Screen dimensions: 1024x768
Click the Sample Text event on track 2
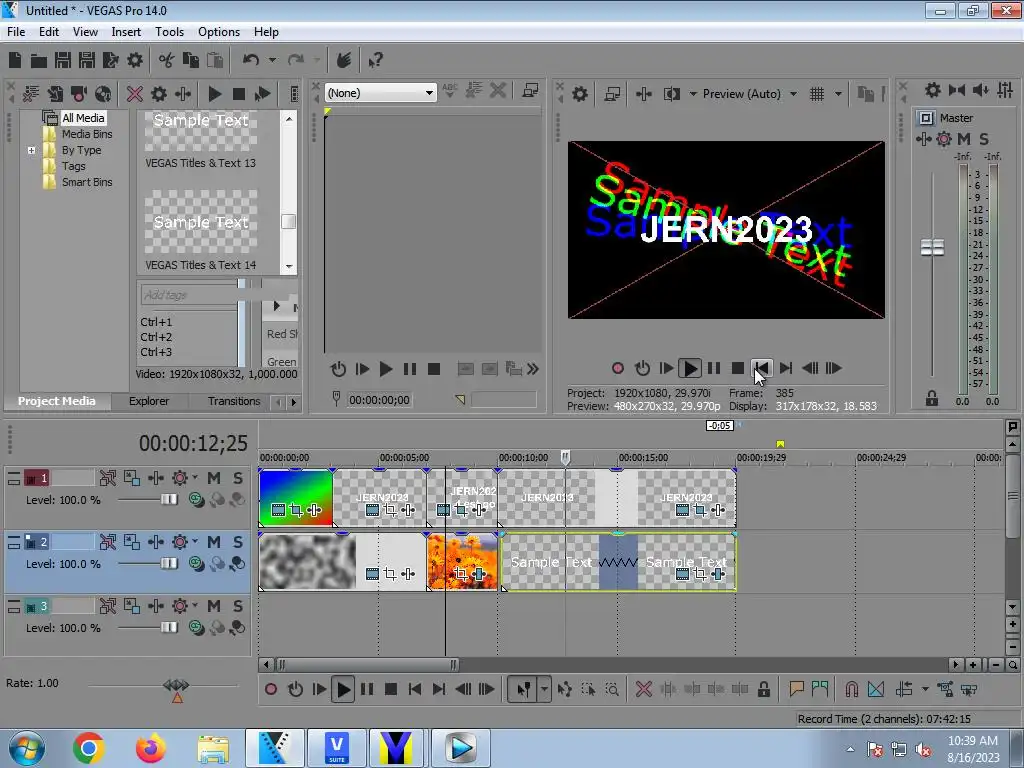tap(618, 562)
